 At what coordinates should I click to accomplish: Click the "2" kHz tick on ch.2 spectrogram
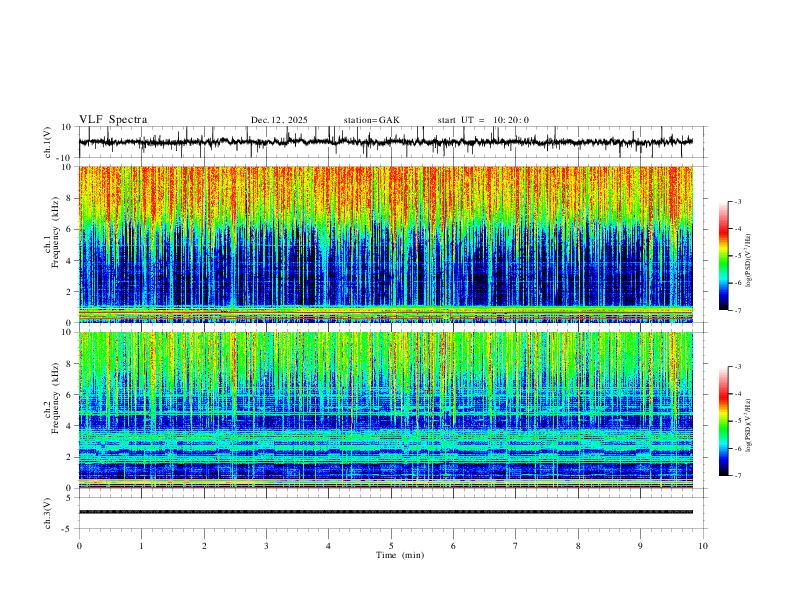coord(68,457)
